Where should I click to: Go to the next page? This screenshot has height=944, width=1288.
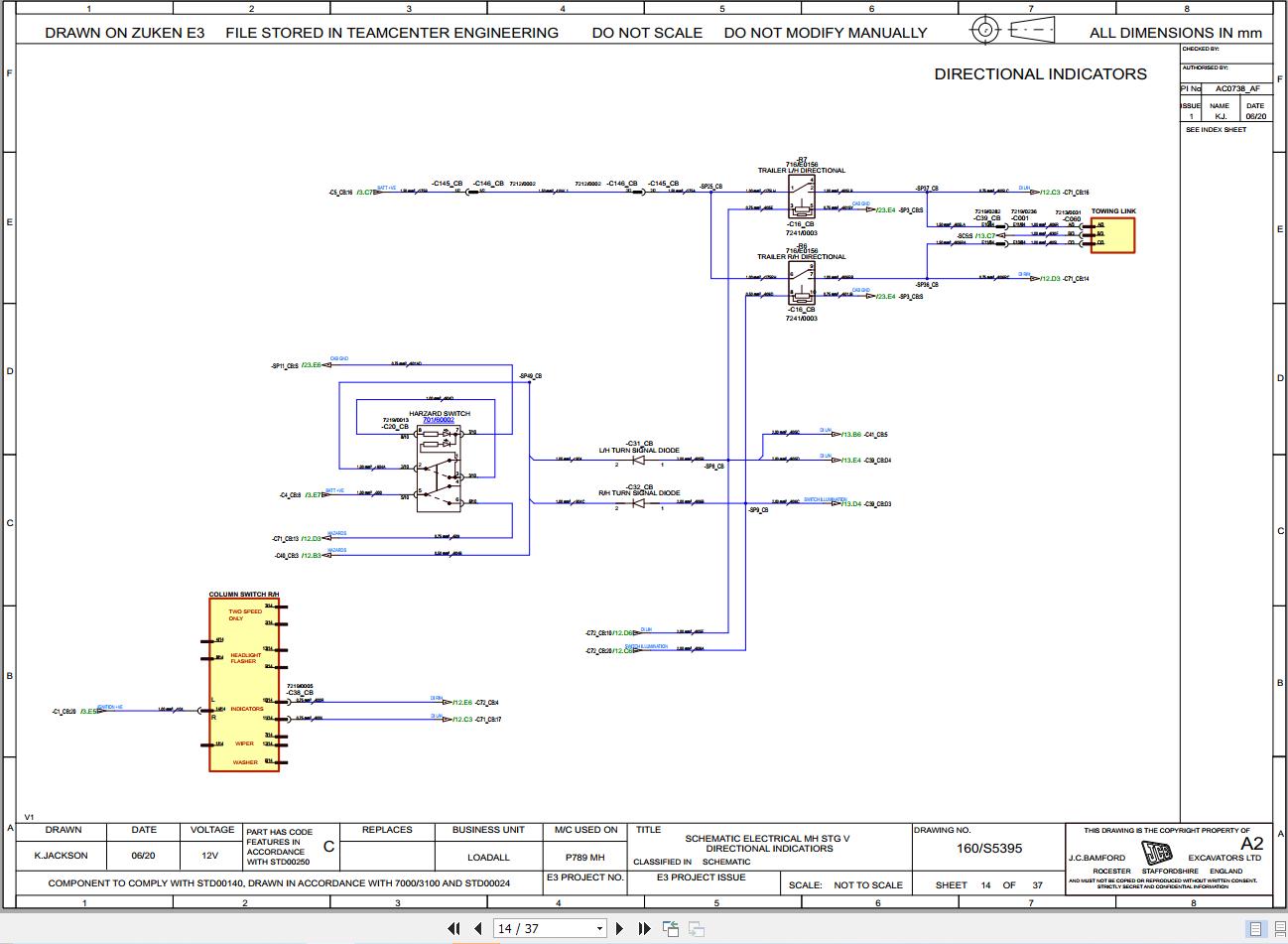620,928
